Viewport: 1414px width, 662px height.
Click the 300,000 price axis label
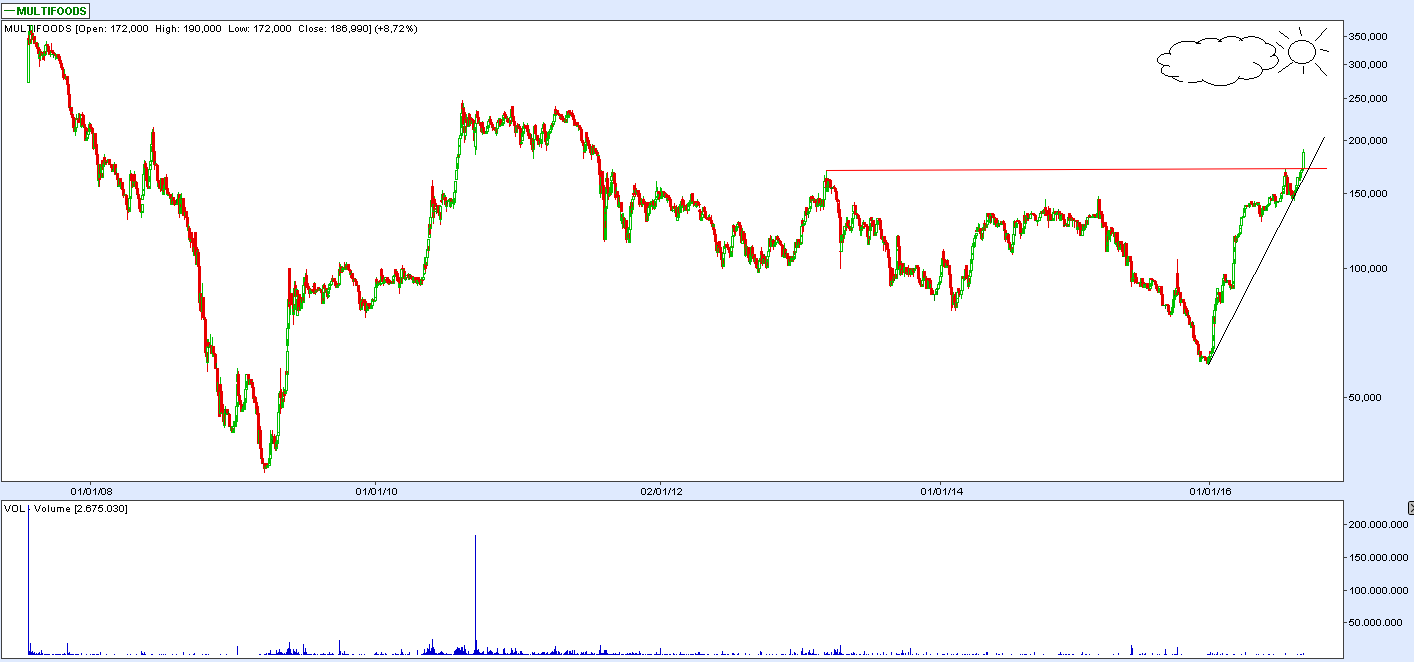[x=1366, y=64]
